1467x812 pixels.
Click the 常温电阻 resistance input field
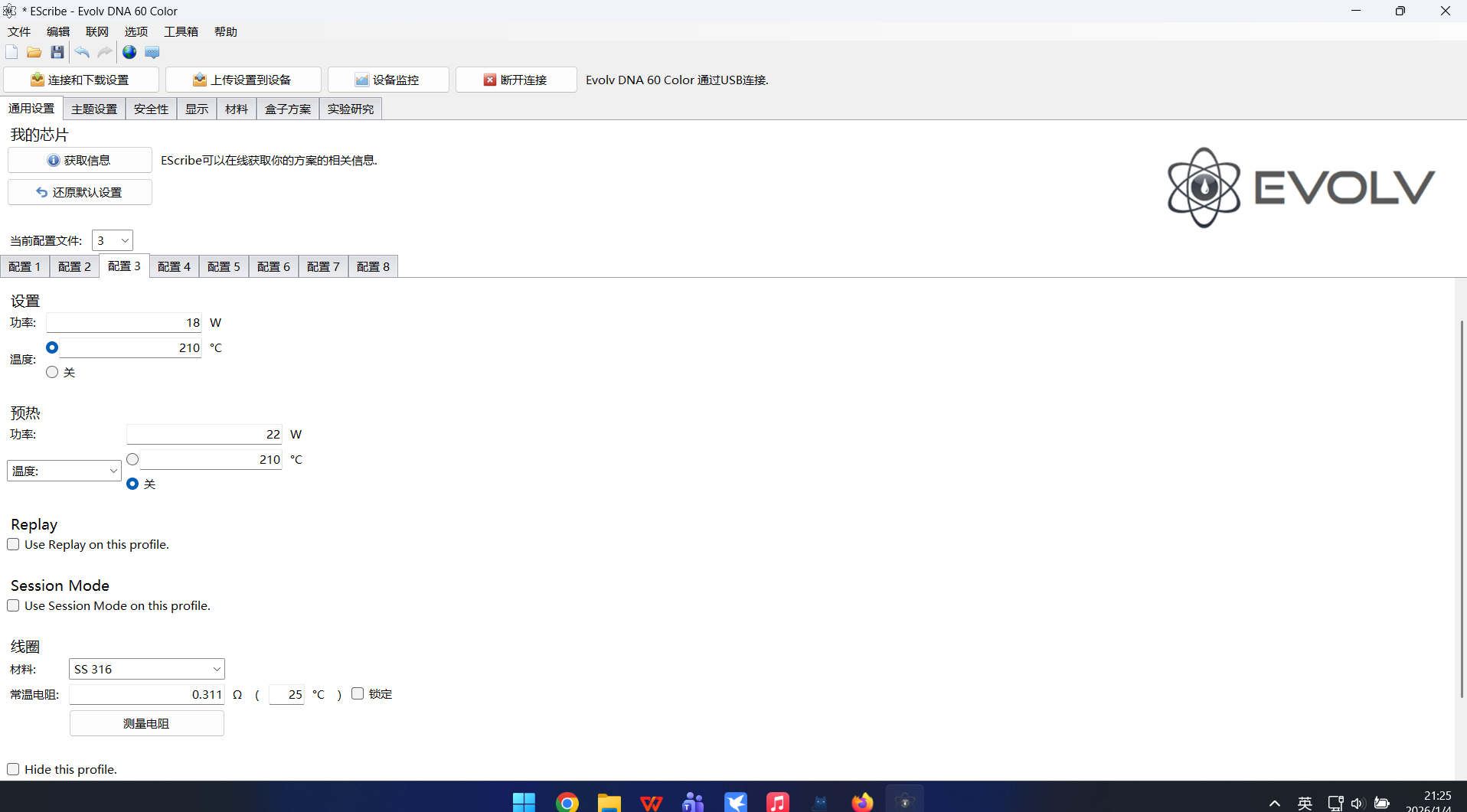pos(146,694)
